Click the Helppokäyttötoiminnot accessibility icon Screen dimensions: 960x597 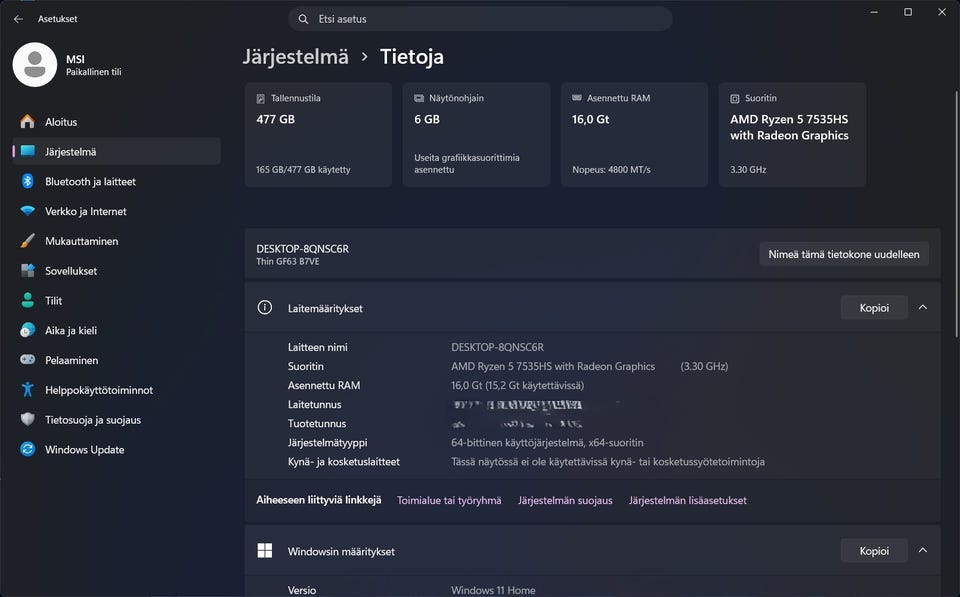[28, 389]
